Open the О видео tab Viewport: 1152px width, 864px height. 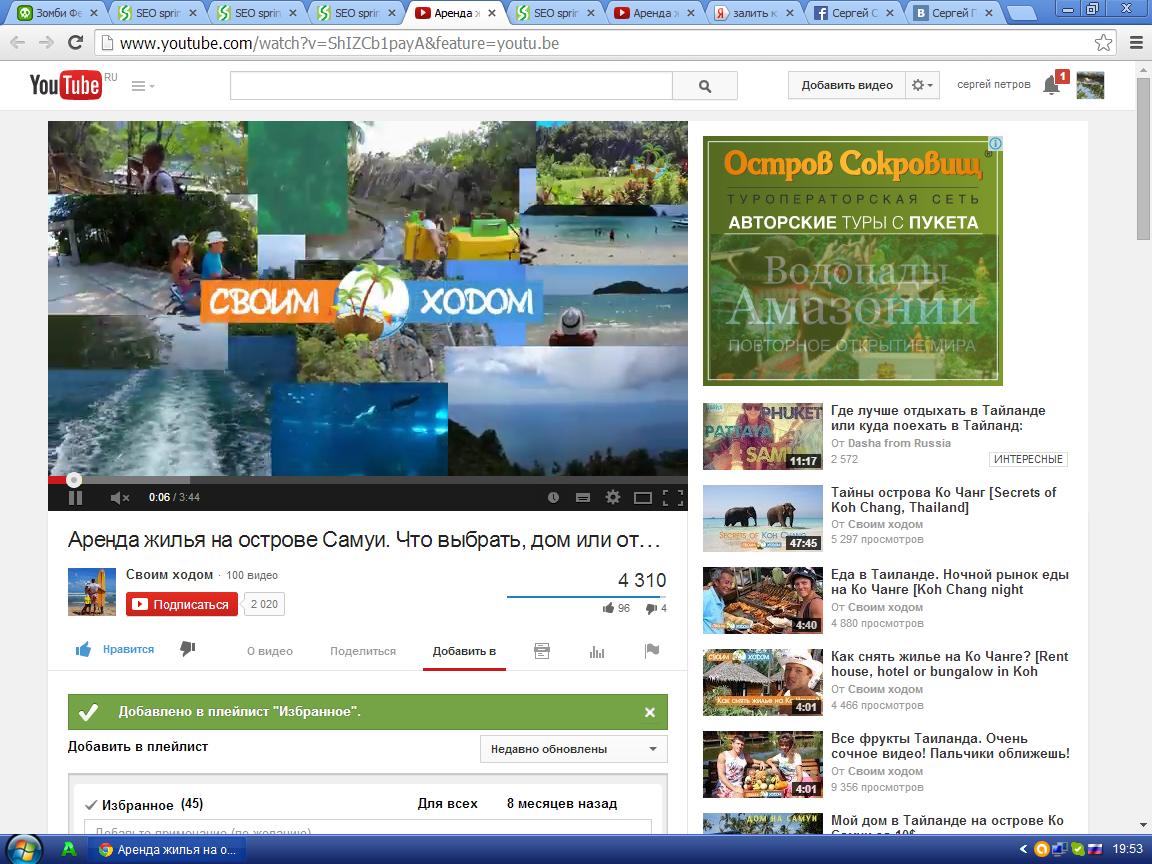pyautogui.click(x=270, y=651)
